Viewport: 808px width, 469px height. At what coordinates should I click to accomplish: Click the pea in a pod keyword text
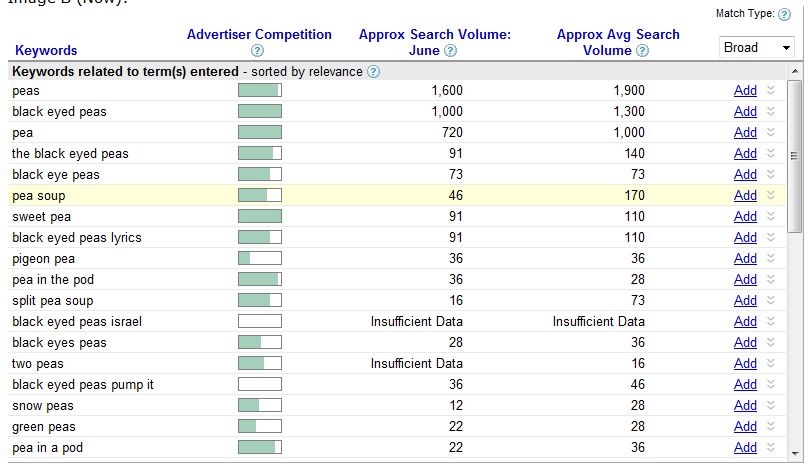[x=47, y=448]
